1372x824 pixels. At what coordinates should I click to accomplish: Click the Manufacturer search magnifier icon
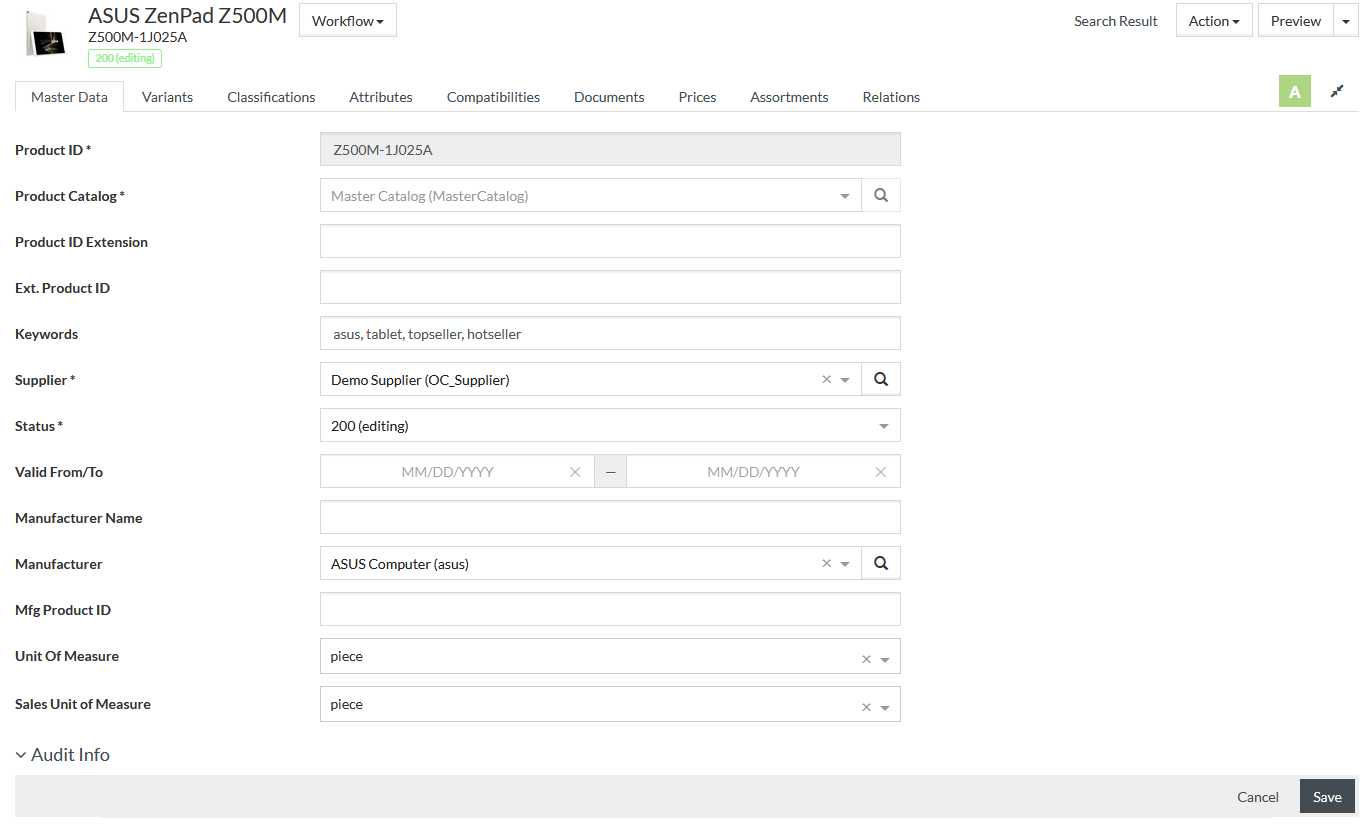[881, 564]
